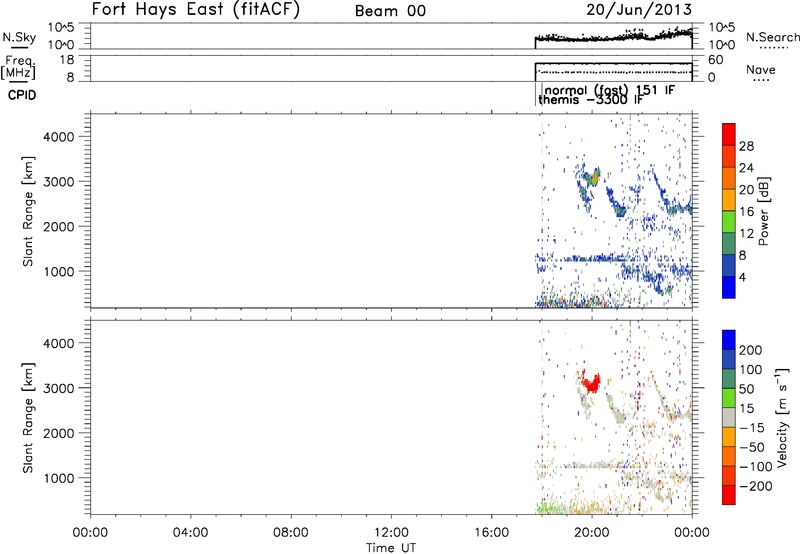
Task: Pick the Power colorbar segment between 8 and 12
Action: (x=729, y=244)
